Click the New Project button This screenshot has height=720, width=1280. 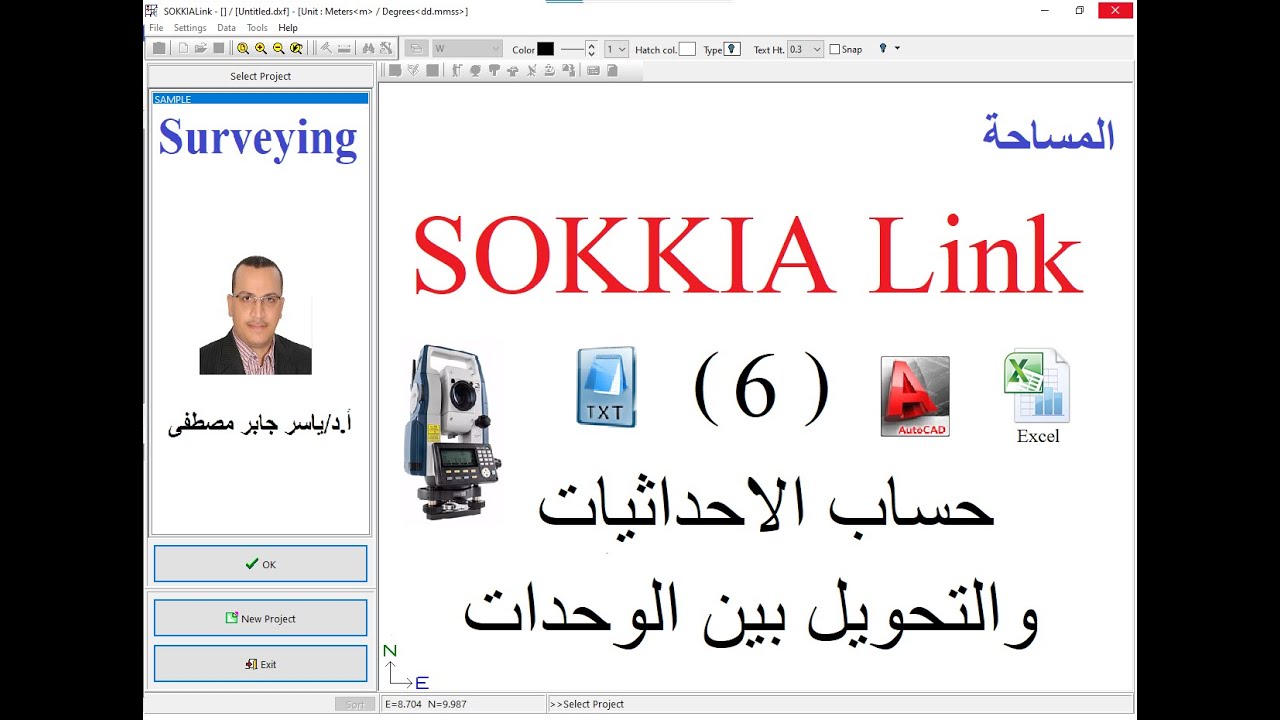pos(260,618)
